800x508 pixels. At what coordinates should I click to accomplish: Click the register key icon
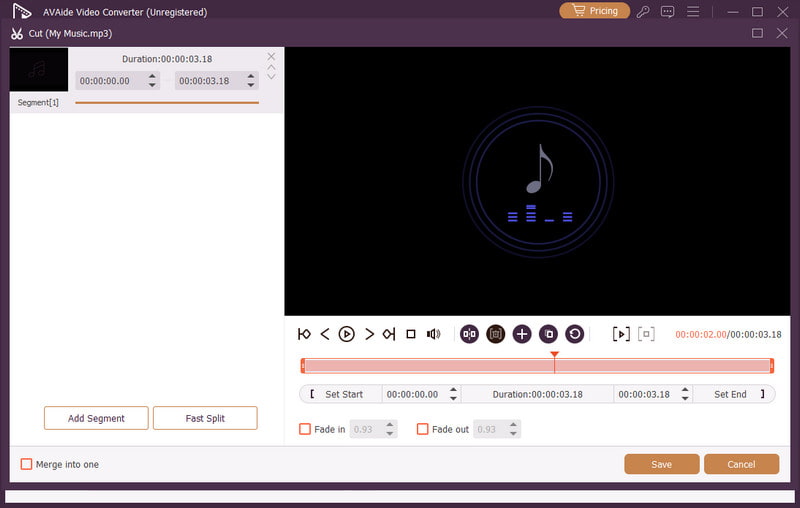tap(643, 11)
